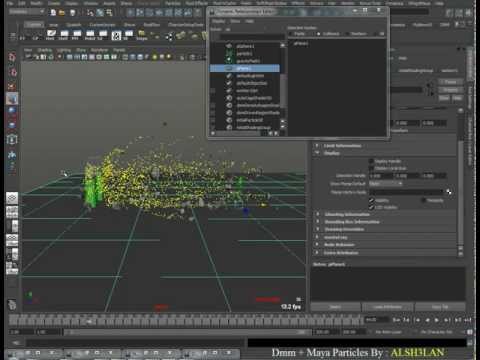Click the black-and-white square shelf icon
The height and width of the screenshot is (360, 480).
click(x=116, y=35)
